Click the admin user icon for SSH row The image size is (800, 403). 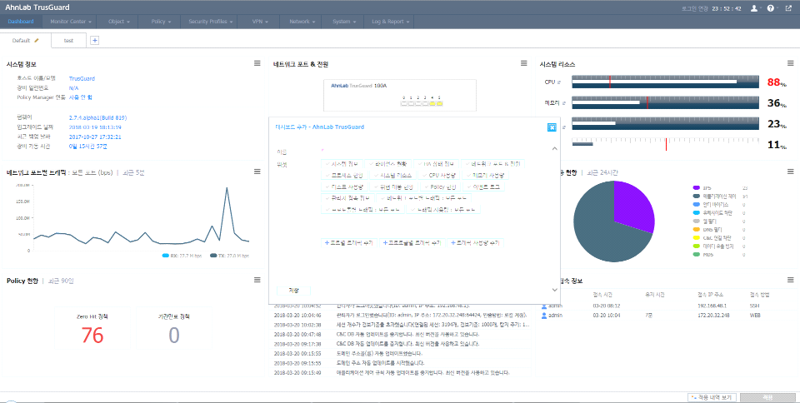(544, 306)
